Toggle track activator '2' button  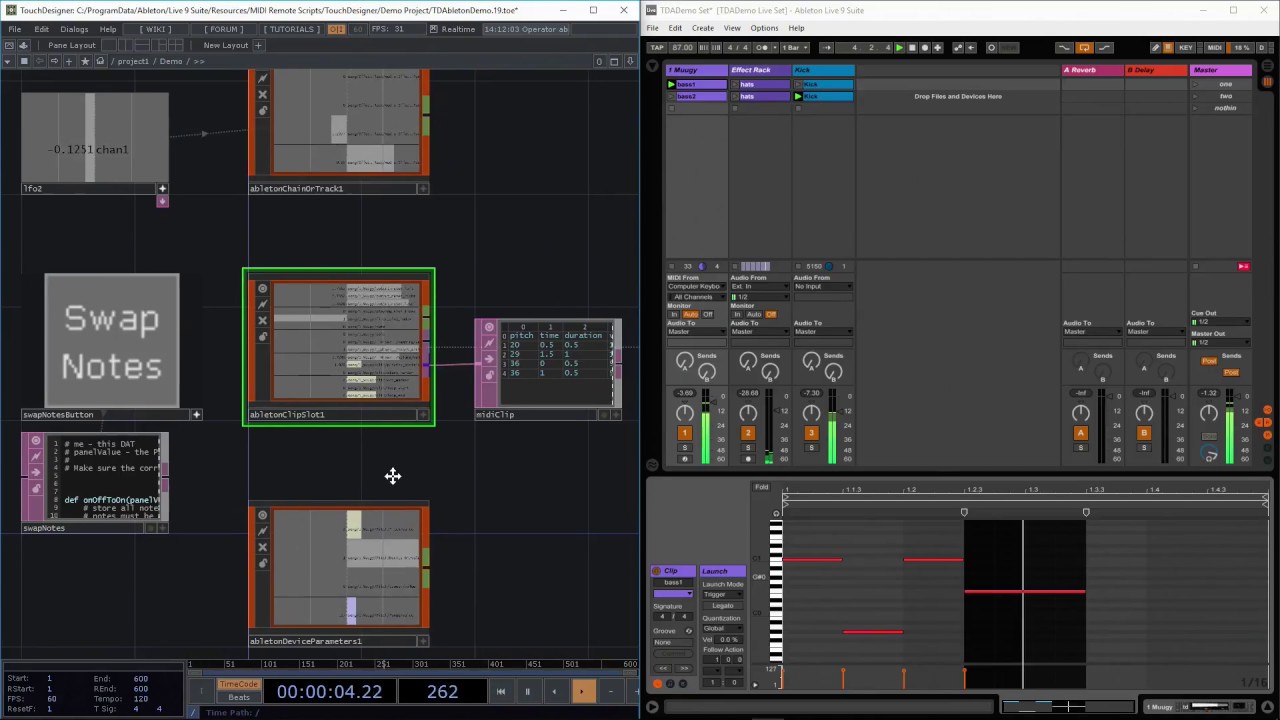(x=748, y=433)
